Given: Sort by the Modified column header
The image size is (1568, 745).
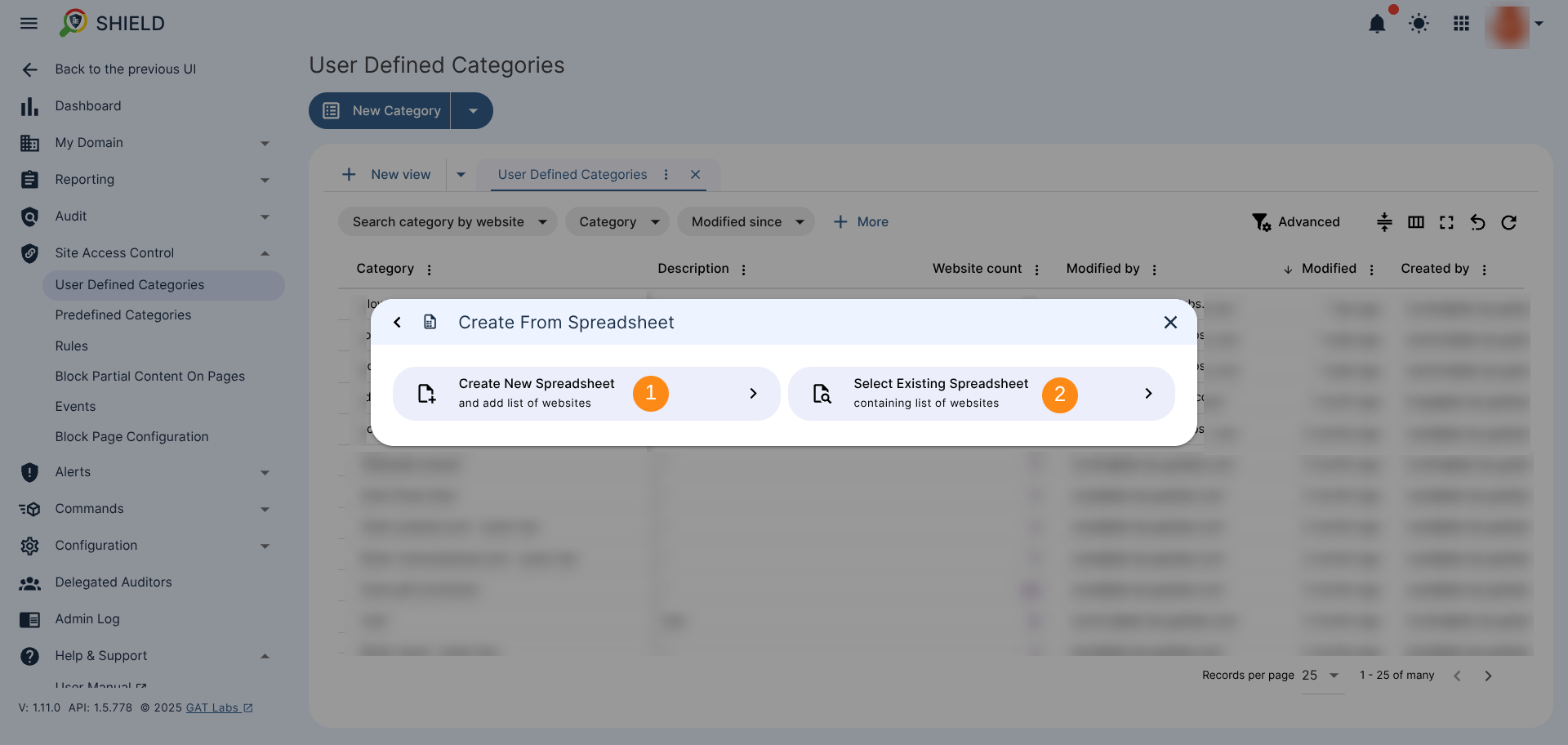Looking at the screenshot, I should click(x=1328, y=269).
